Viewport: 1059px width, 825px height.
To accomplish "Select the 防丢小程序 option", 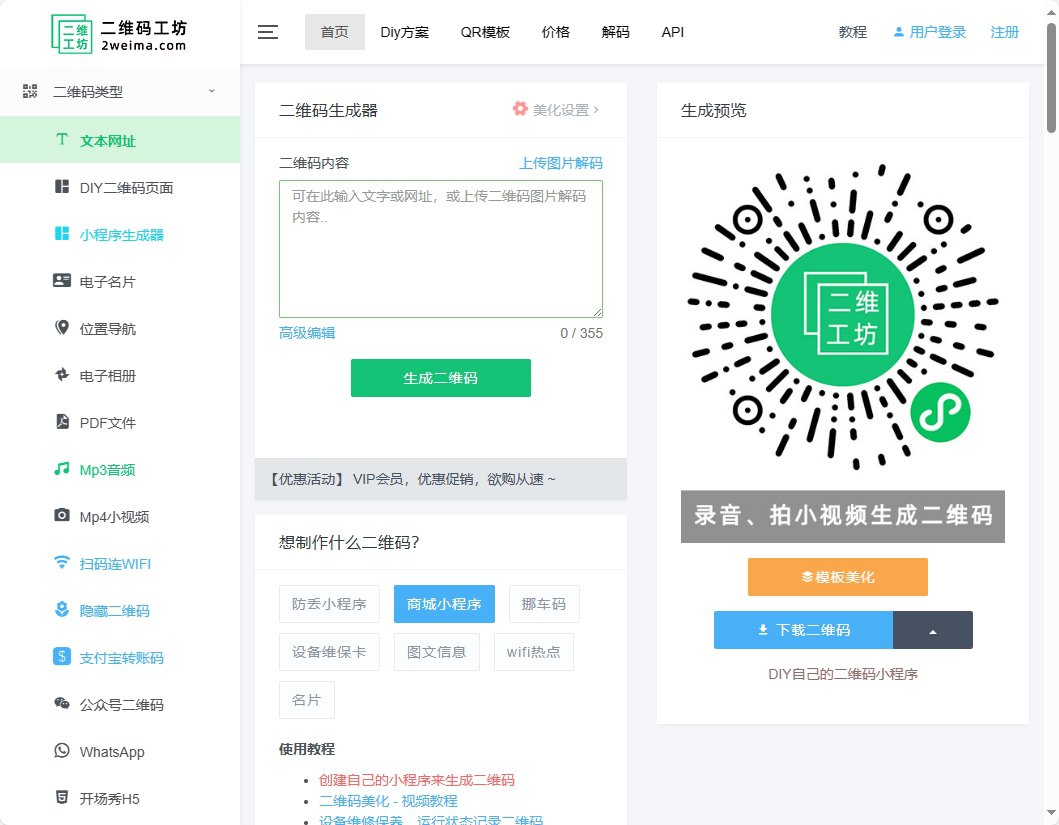I will (330, 604).
